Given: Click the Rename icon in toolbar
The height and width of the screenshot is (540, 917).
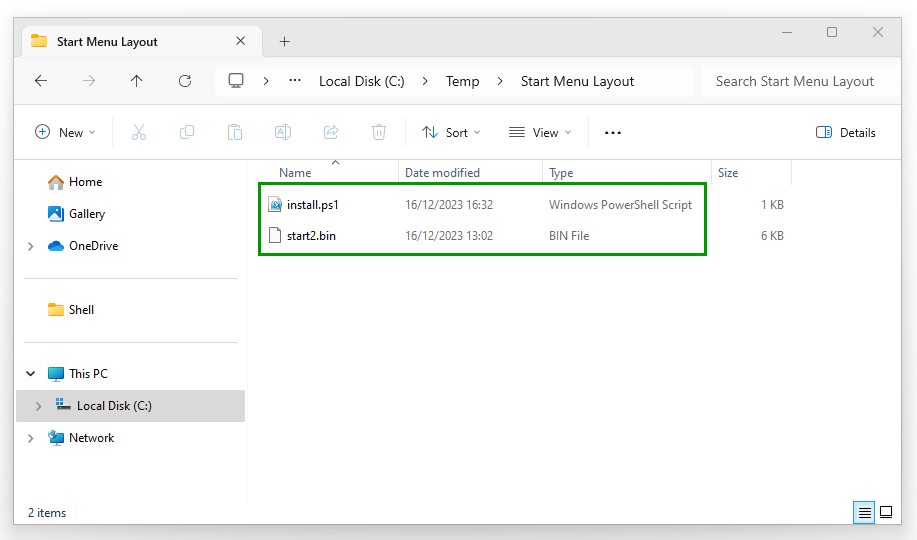Looking at the screenshot, I should click(x=283, y=132).
